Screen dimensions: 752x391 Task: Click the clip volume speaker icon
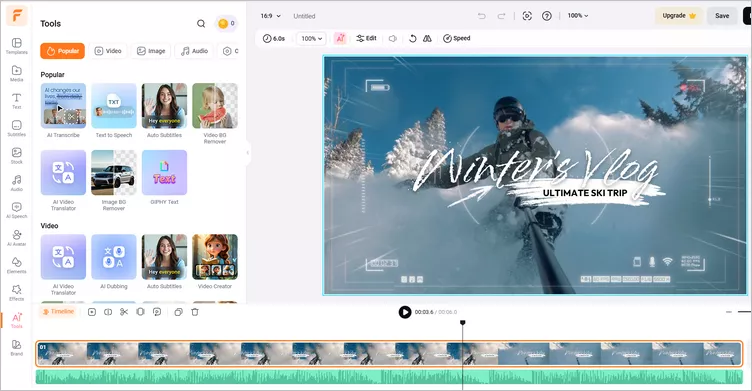392,38
